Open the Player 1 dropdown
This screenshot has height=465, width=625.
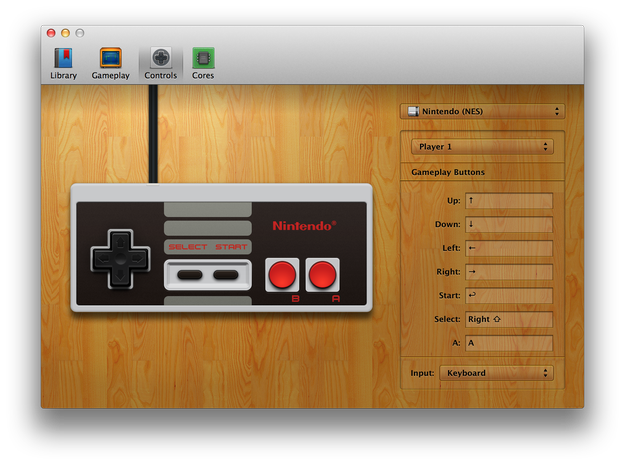[482, 147]
